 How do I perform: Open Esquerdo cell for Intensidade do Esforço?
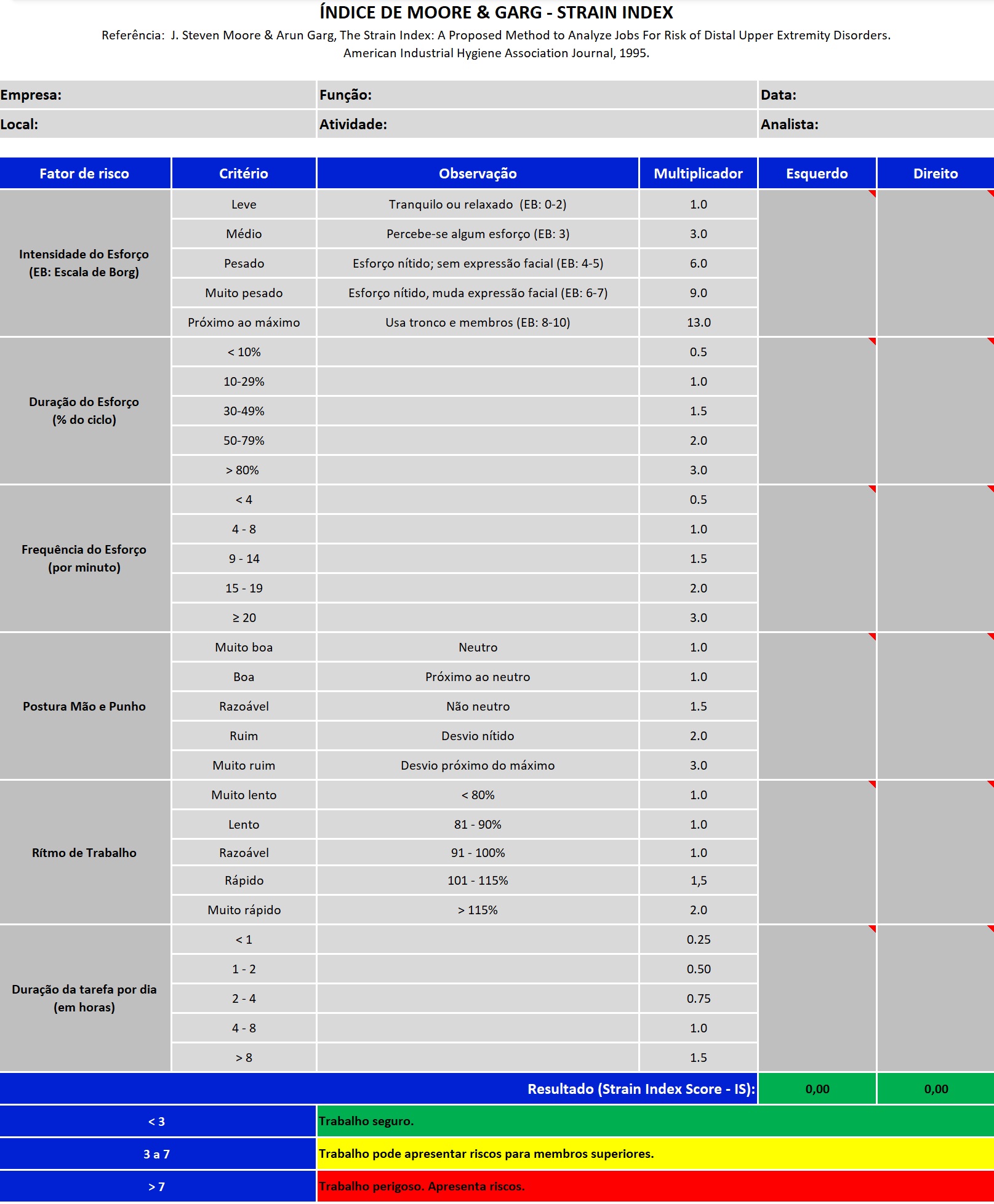pos(817,263)
